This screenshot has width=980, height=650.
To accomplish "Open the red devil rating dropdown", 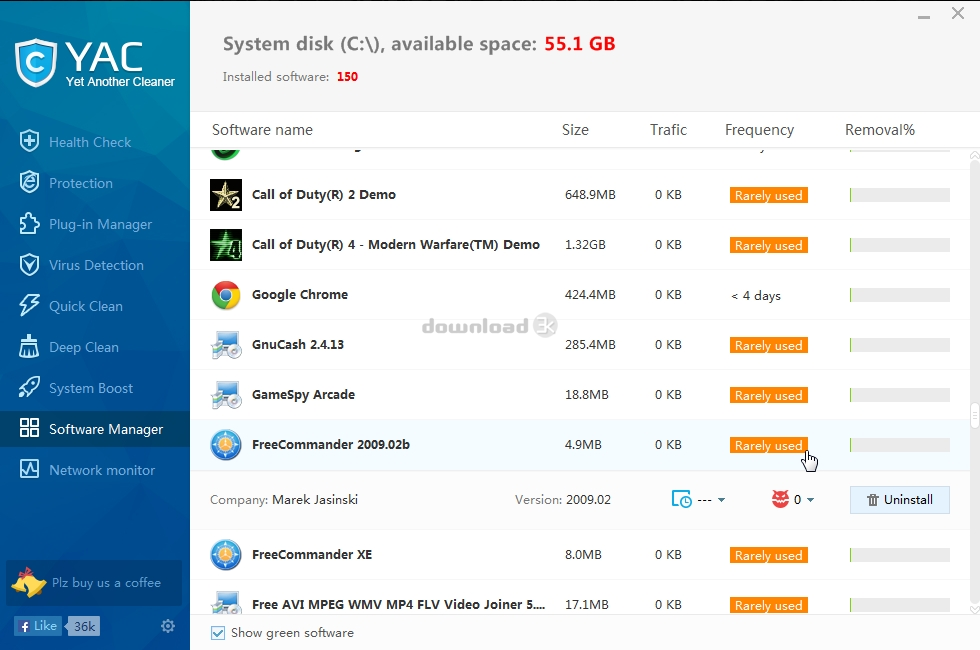I will point(793,500).
